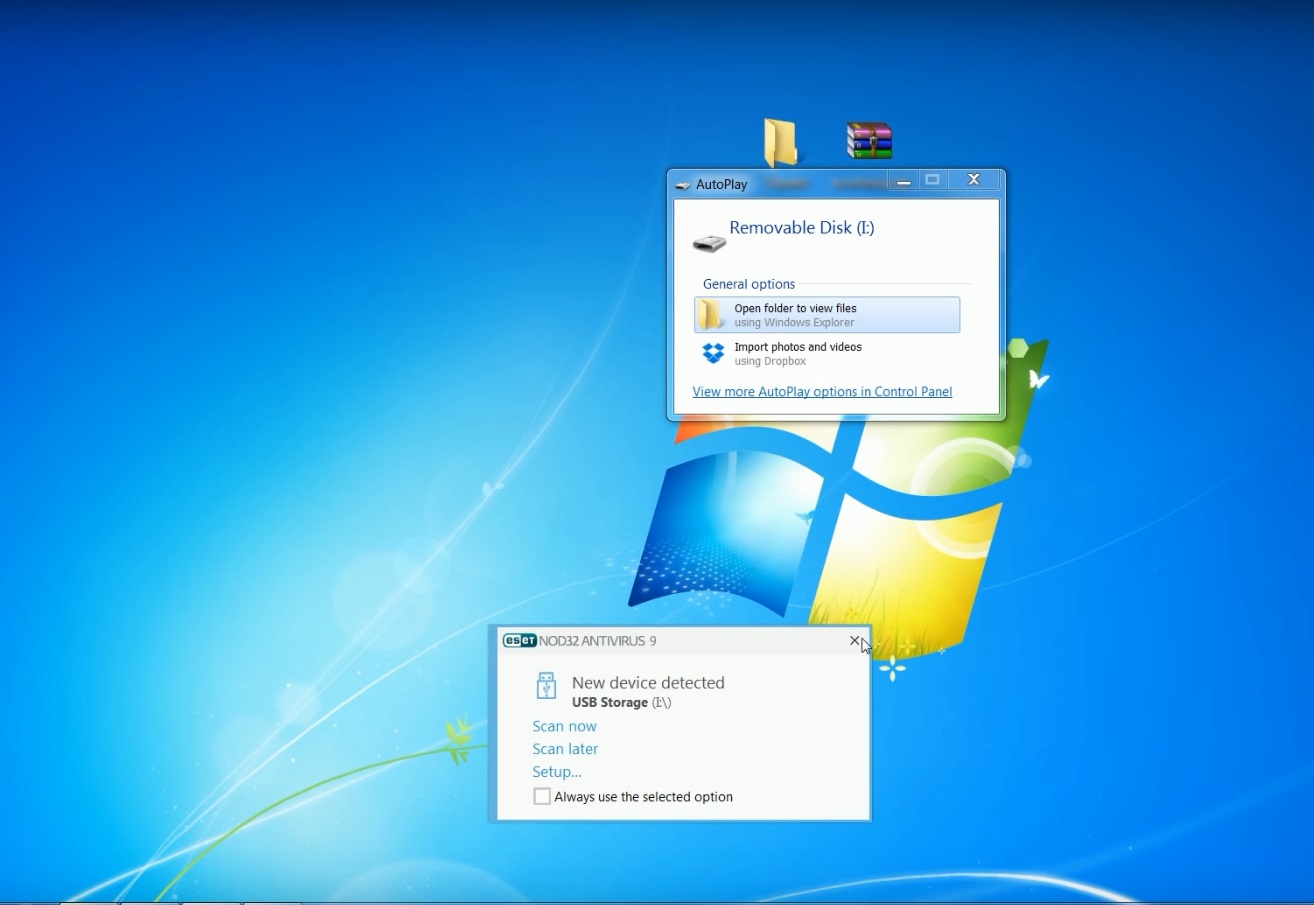Image resolution: width=1314 pixels, height=905 pixels.
Task: Close the ESET NOD32 notification
Action: (x=855, y=641)
